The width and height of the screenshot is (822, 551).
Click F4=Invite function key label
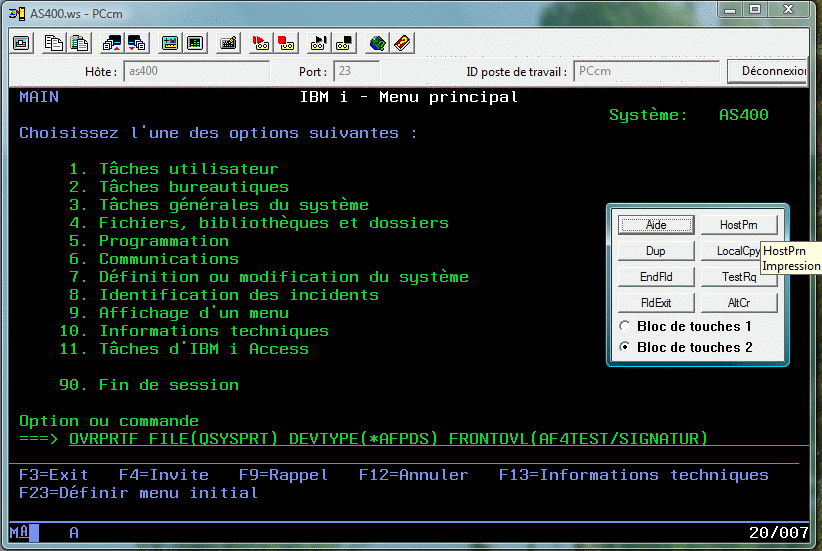point(164,475)
